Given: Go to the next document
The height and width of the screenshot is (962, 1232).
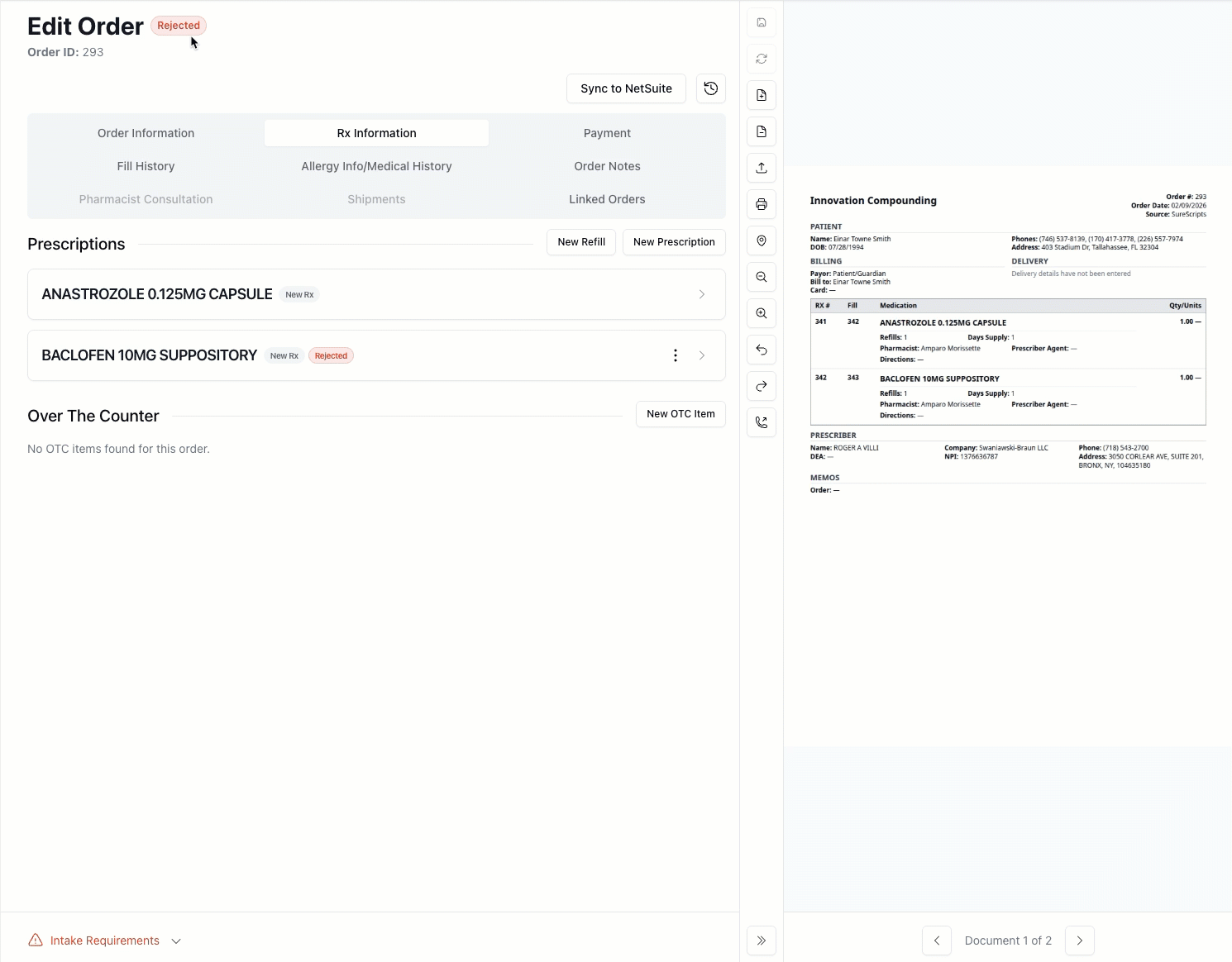Looking at the screenshot, I should coord(1080,941).
